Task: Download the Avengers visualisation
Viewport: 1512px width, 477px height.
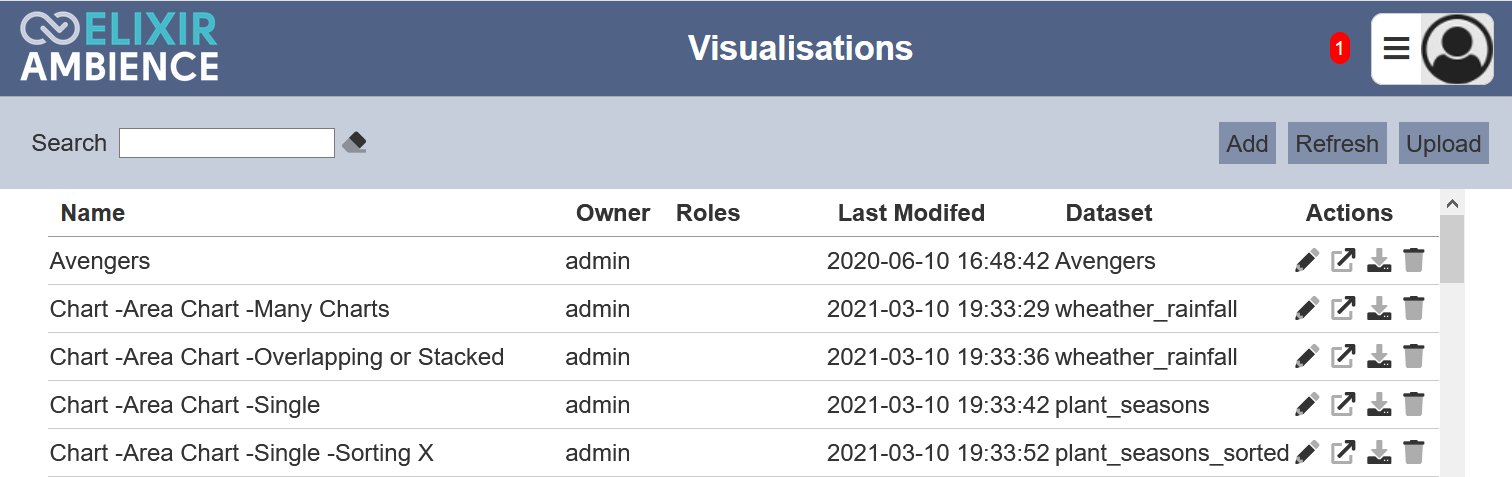Action: click(x=1379, y=261)
